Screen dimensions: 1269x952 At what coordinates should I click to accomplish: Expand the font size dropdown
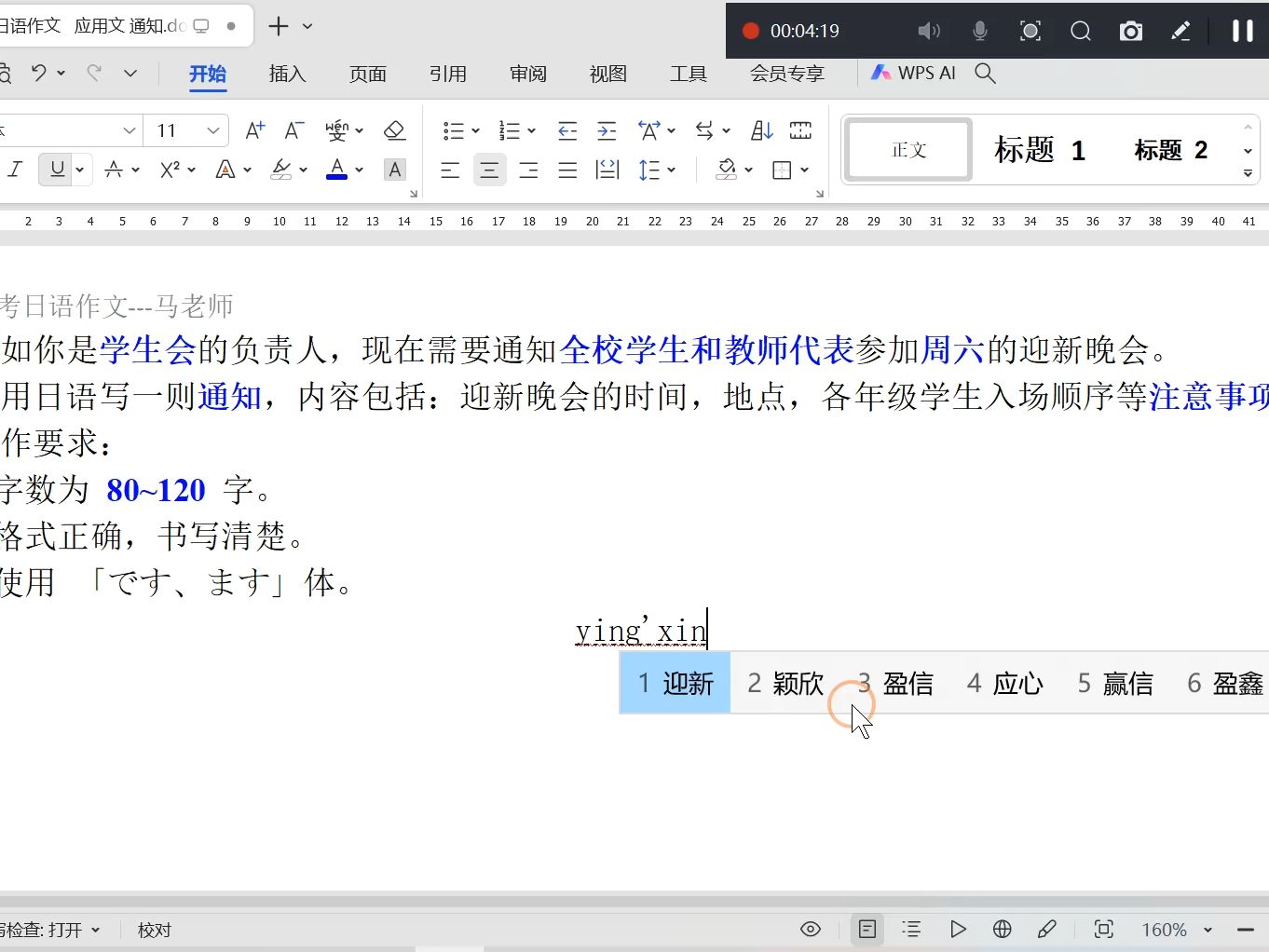213,130
